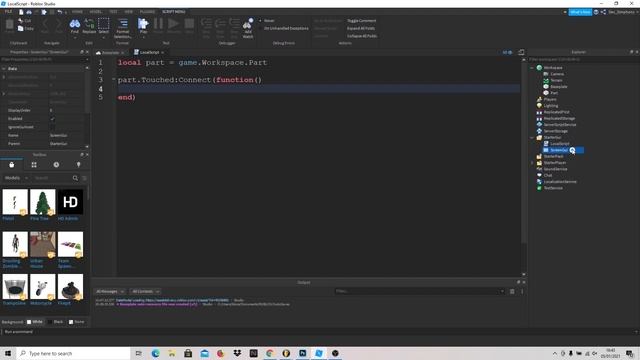Viewport: 640px width, 360px height.
Task: Select Part under Workspace in Explorer
Action: [x=553, y=93]
